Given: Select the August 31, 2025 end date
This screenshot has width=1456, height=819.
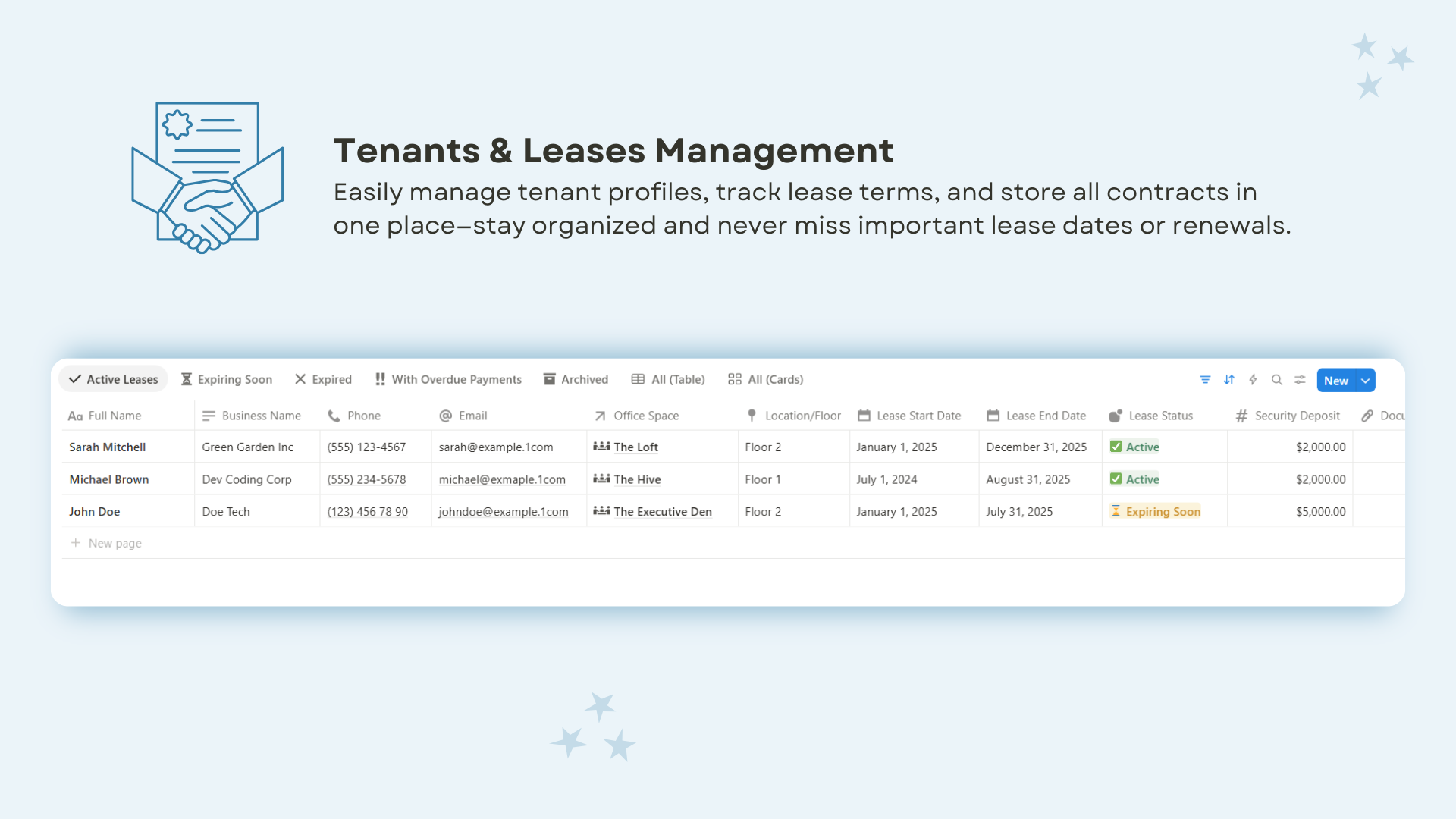Looking at the screenshot, I should [x=1028, y=479].
